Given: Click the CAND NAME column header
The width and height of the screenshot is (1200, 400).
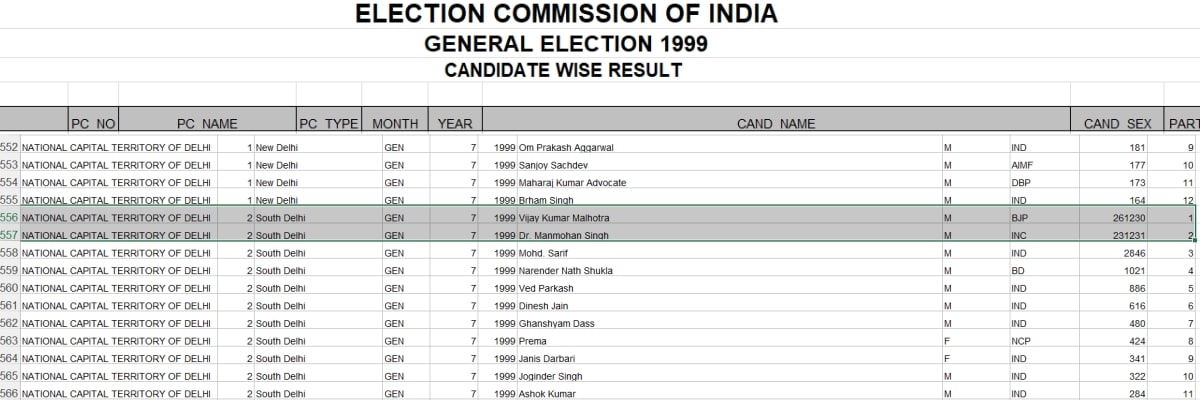Looking at the screenshot, I should pos(776,124).
